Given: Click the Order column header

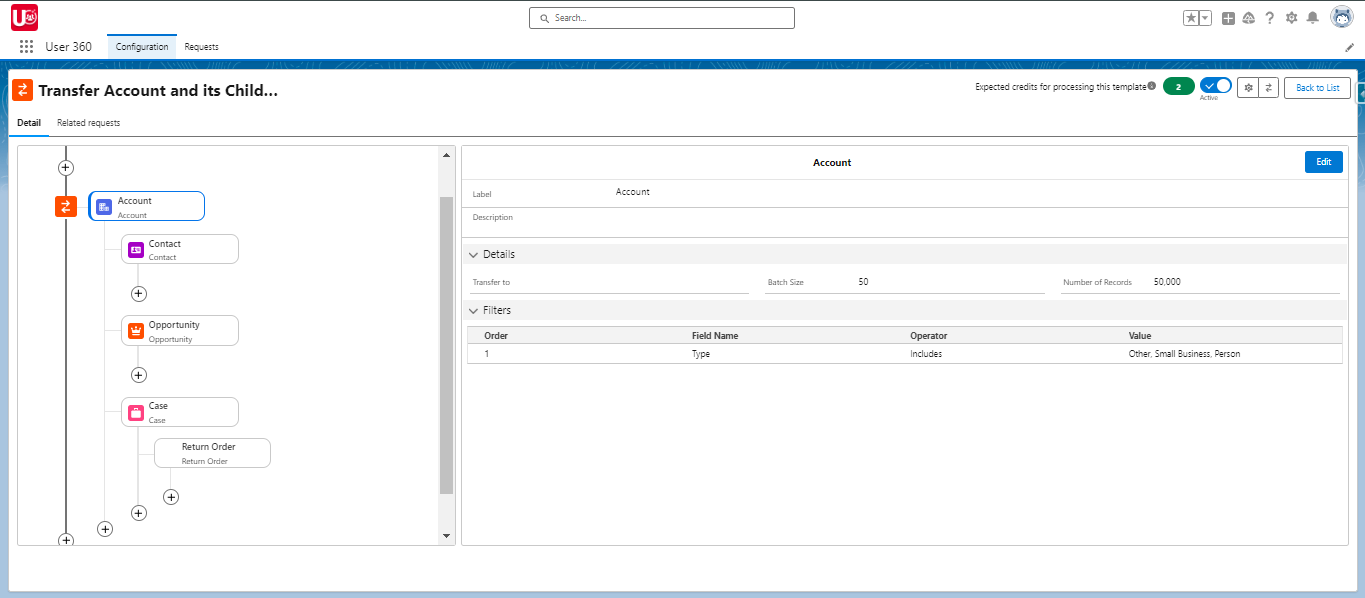Looking at the screenshot, I should 496,336.
